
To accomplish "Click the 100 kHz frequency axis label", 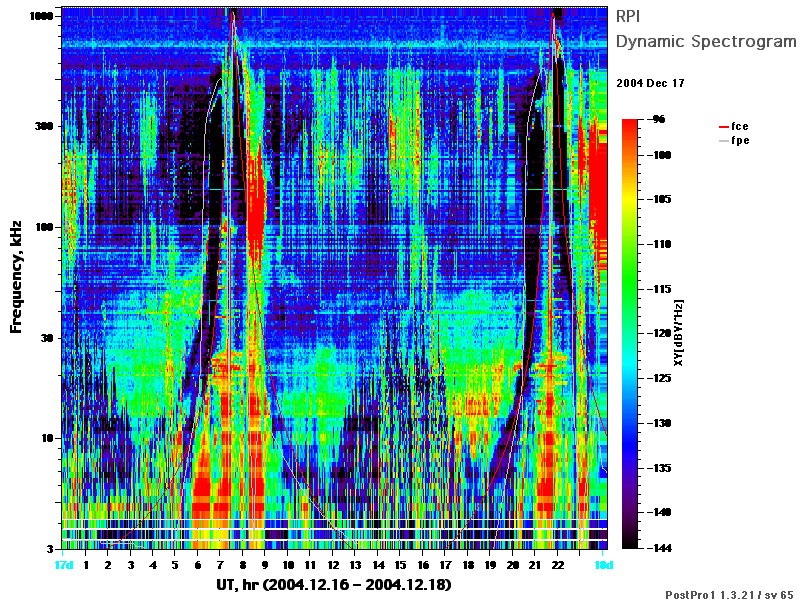I will 44,227.
